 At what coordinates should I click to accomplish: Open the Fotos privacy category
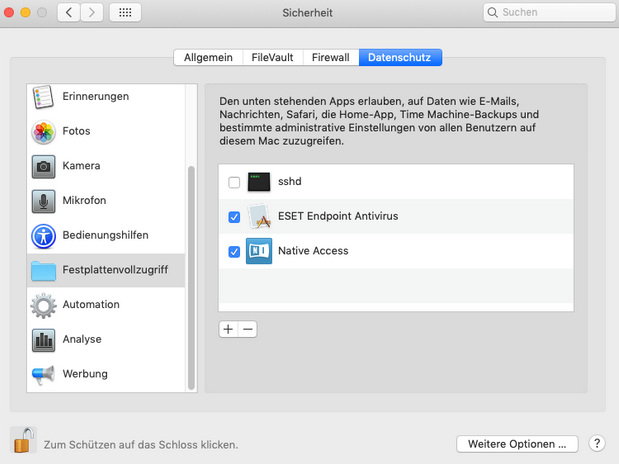[x=106, y=131]
